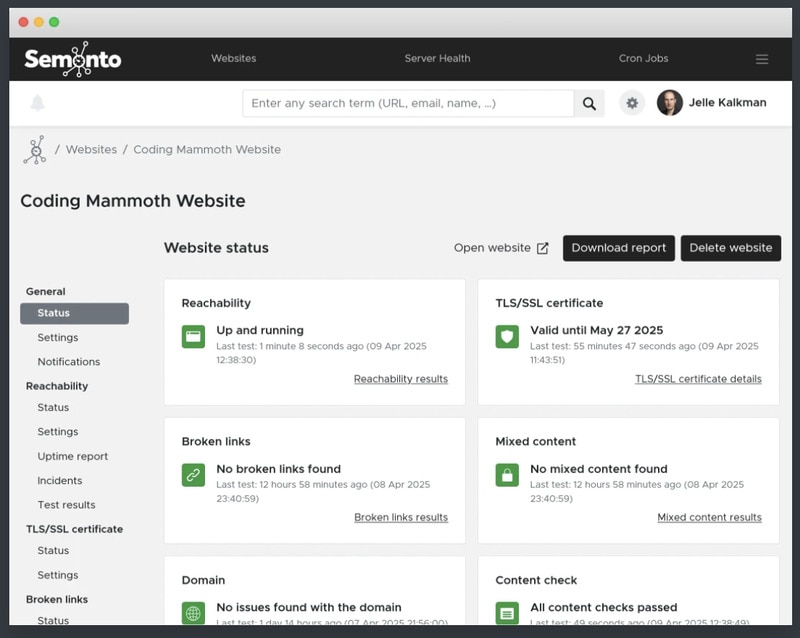This screenshot has height=638, width=800.
Task: Click in the search term input field
Action: click(x=408, y=103)
